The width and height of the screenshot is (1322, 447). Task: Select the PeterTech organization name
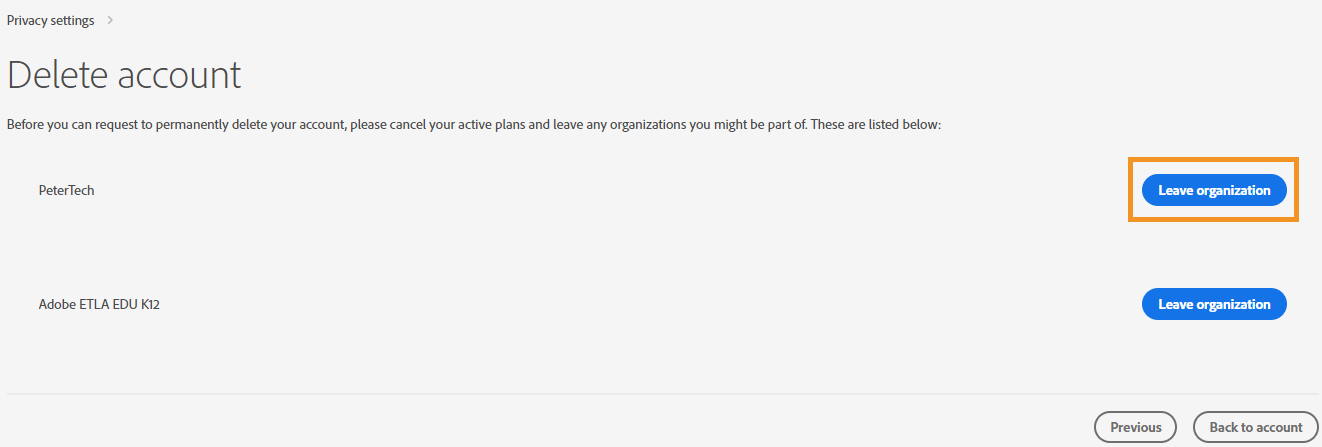tap(66, 190)
